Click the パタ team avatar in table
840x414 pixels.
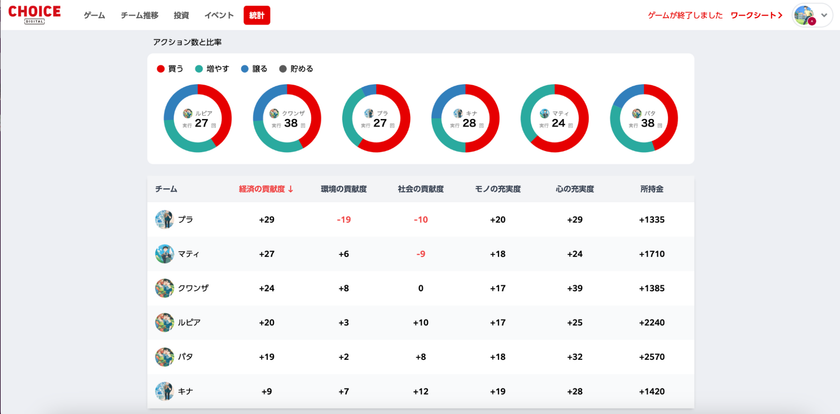(164, 357)
